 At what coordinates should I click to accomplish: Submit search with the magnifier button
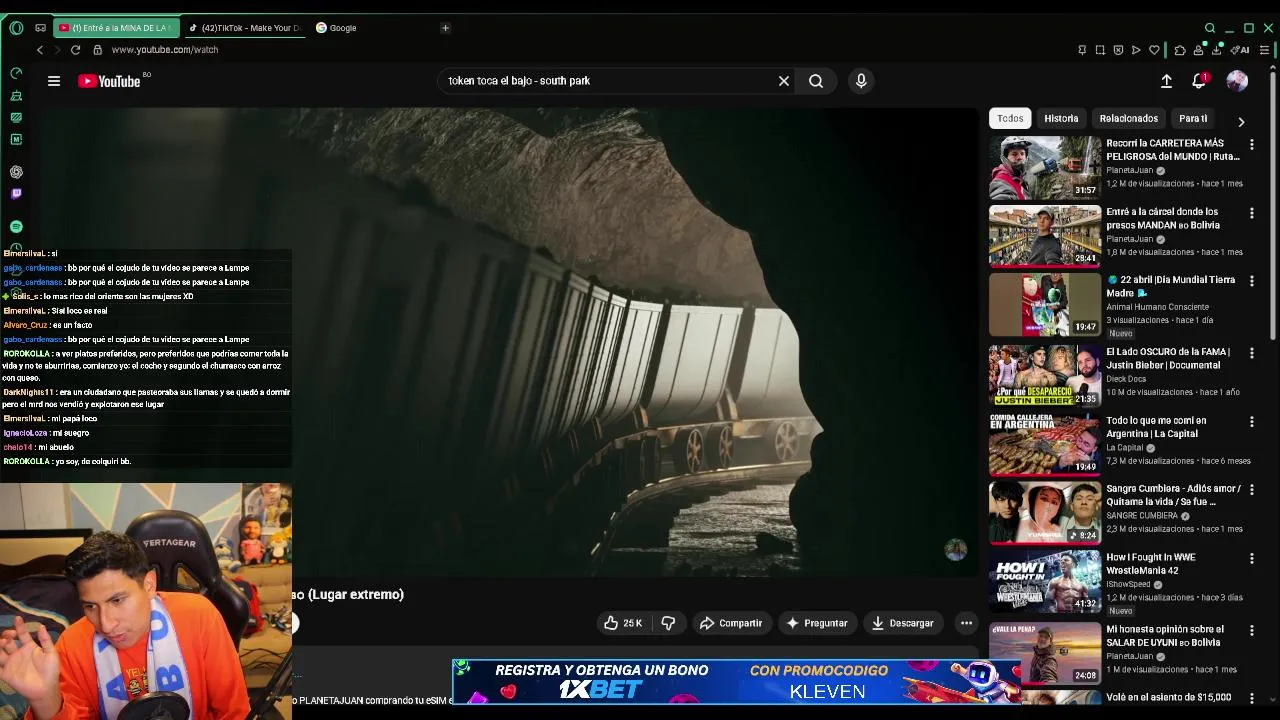(816, 81)
